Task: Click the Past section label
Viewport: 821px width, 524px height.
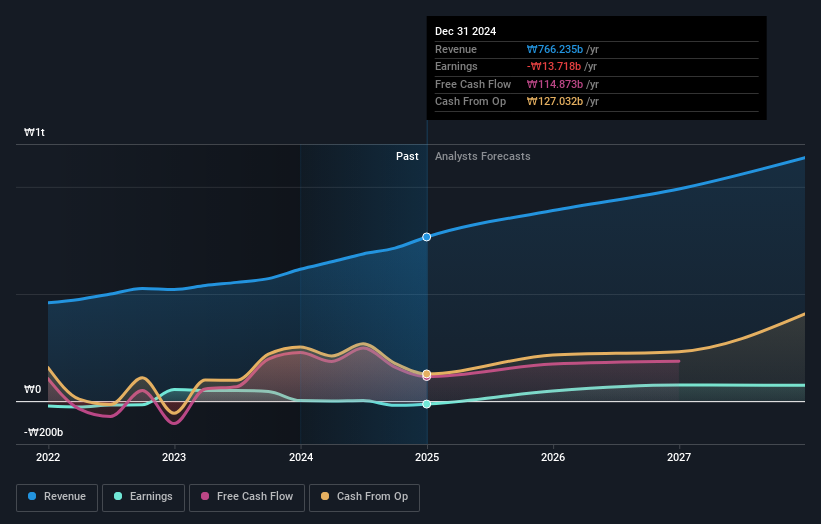Action: click(407, 157)
